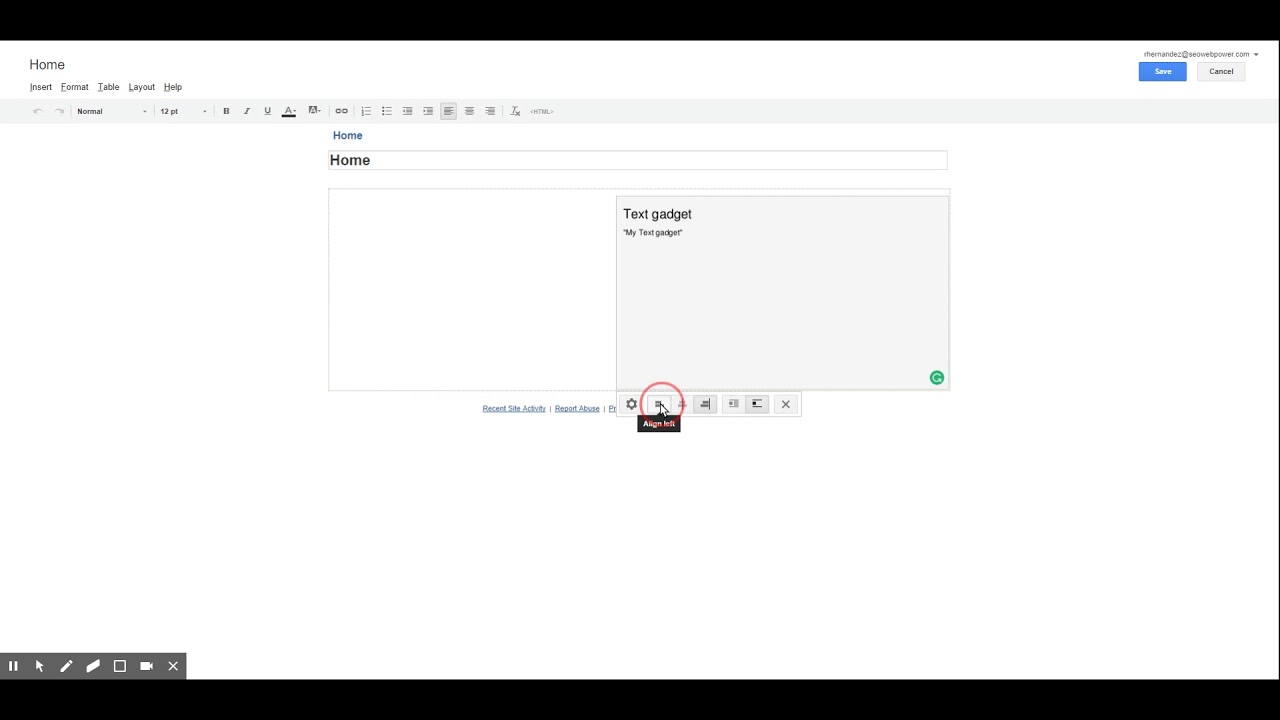The image size is (1280, 720).
Task: Increase the indent
Action: tap(428, 111)
